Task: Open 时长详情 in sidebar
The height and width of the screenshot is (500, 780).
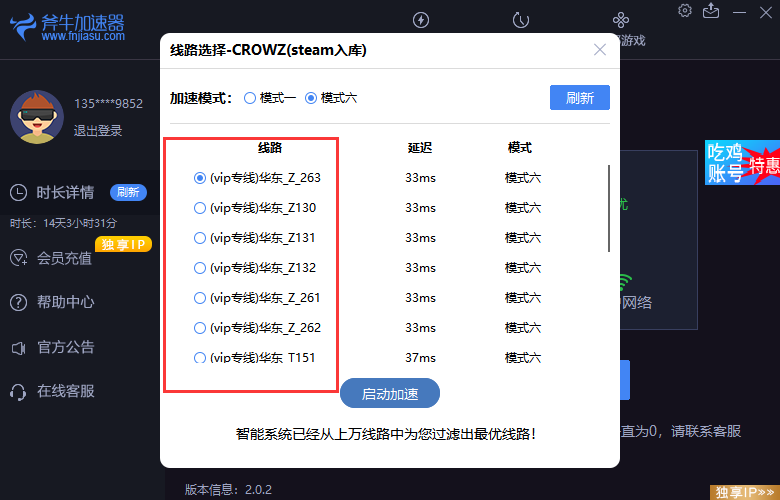Action: coord(65,193)
